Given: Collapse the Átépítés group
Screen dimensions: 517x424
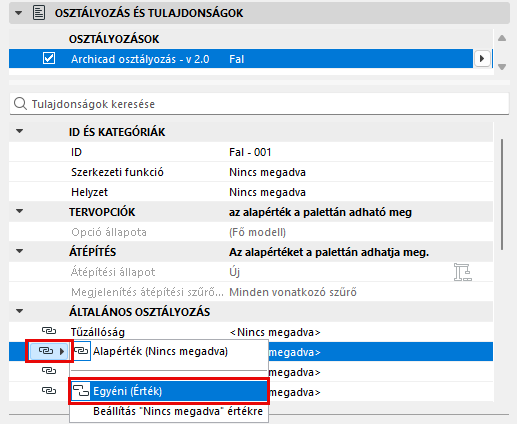Looking at the screenshot, I should tap(20, 251).
